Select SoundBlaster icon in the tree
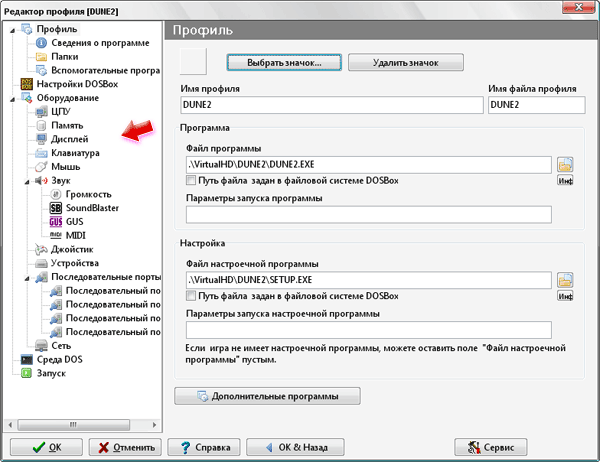Screen dimensions: 600x462 [56, 207]
